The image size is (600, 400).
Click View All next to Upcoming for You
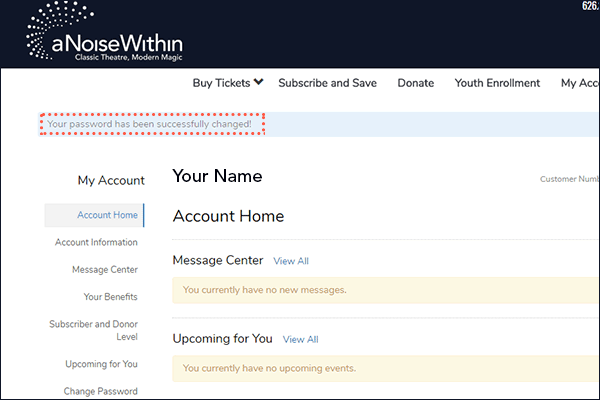pos(300,340)
